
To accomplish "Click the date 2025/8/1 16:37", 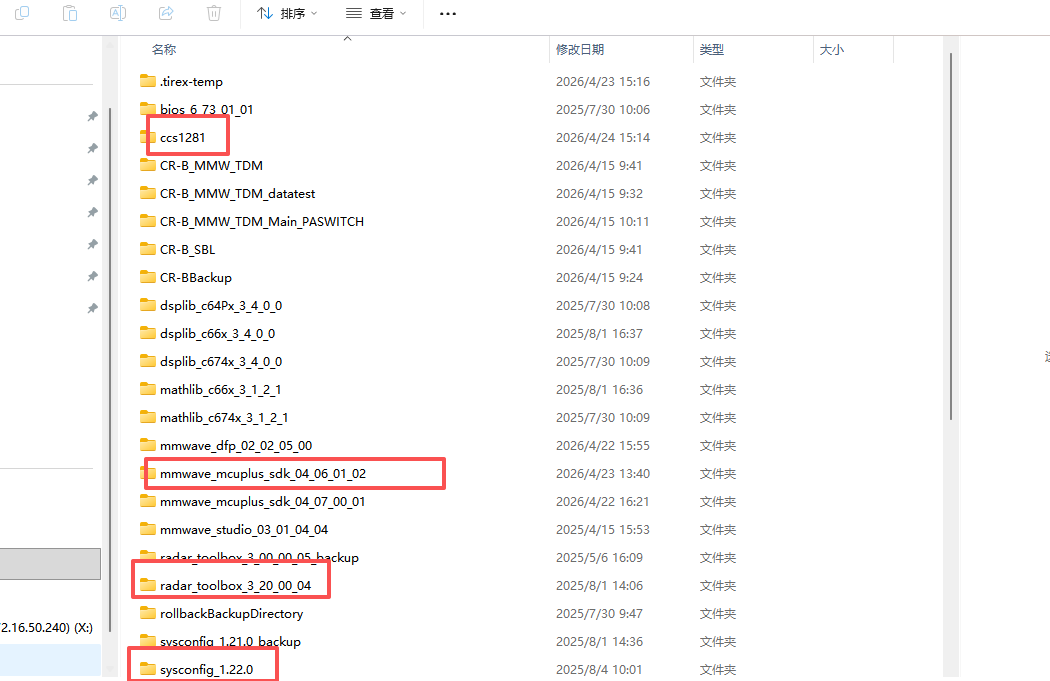I will tap(599, 333).
